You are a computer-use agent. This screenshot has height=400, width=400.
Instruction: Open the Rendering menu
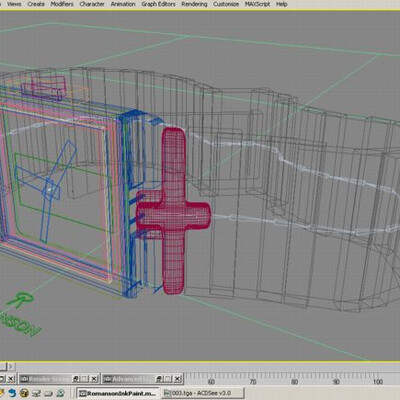pyautogui.click(x=194, y=4)
